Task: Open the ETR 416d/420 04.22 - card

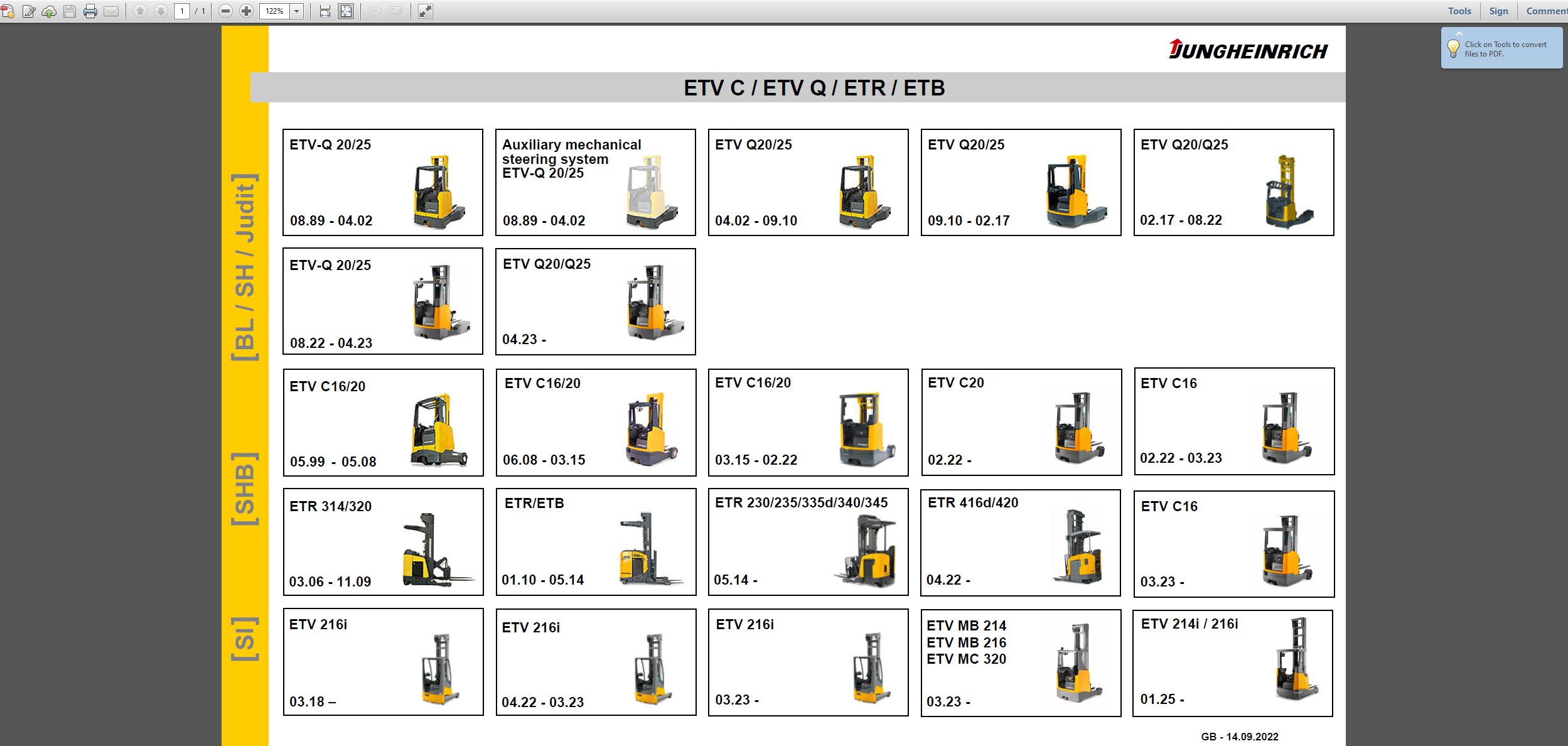Action: click(x=1021, y=543)
